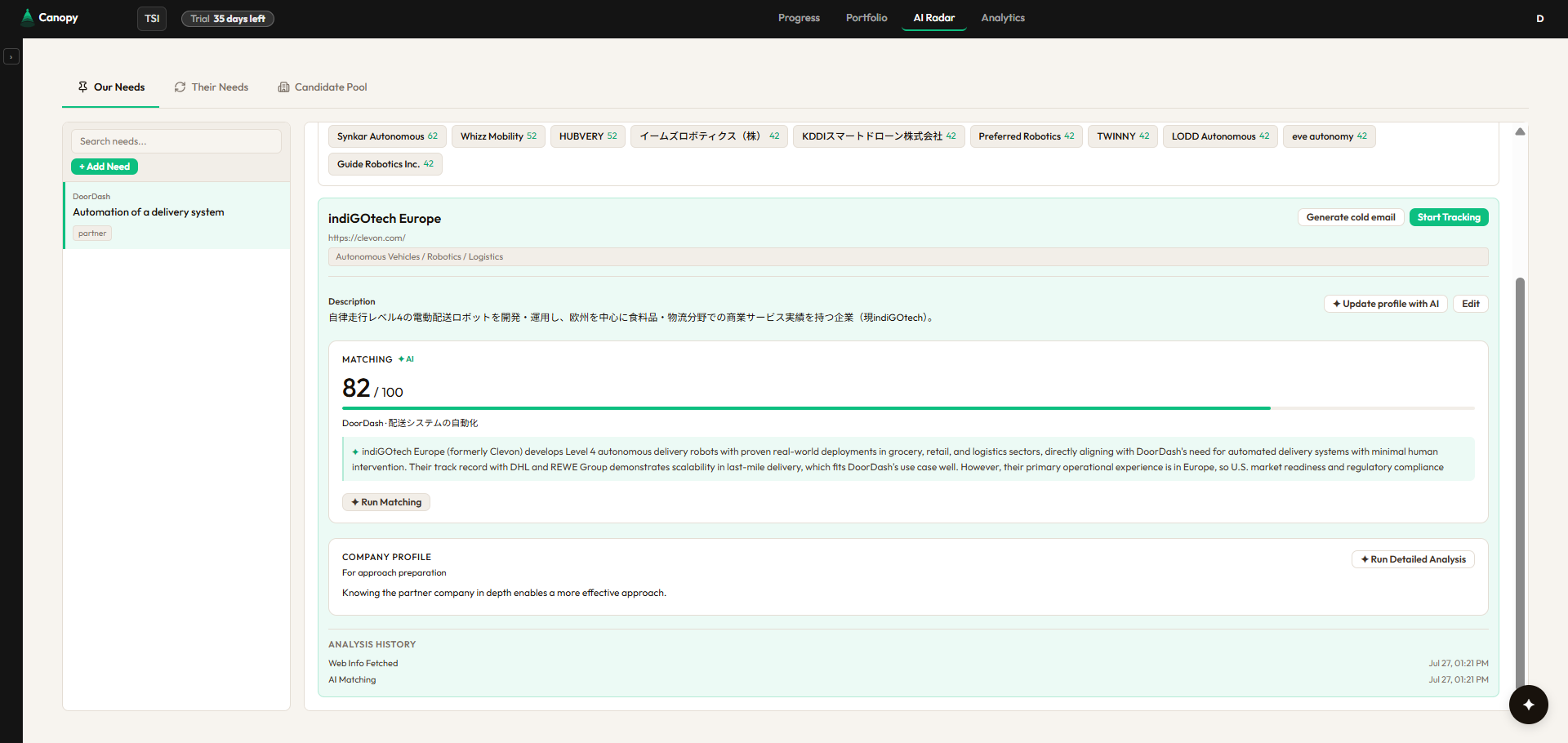Click the Start Tracking button
Screen dimensions: 1568x743
point(1449,217)
